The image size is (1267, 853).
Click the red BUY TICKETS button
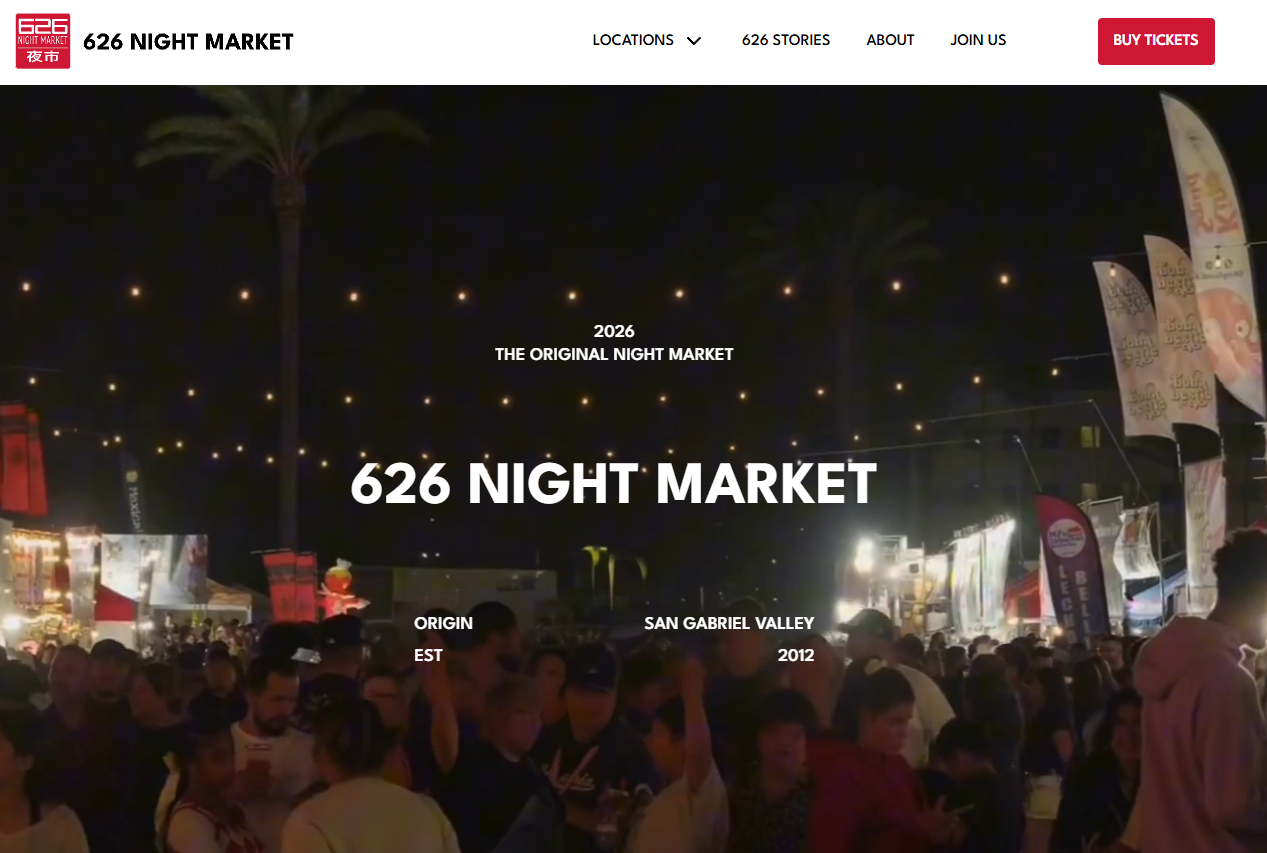click(1156, 41)
